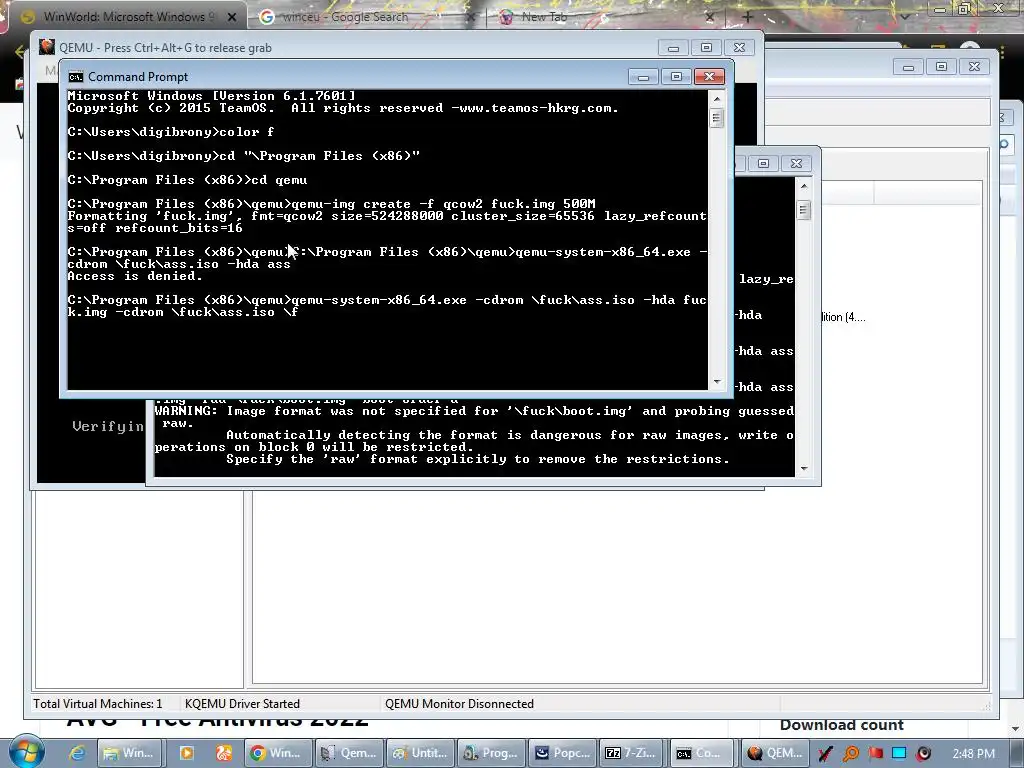Click 'Total Virtual Machines: 1' status text
Viewport: 1024px width, 768px height.
click(x=98, y=704)
